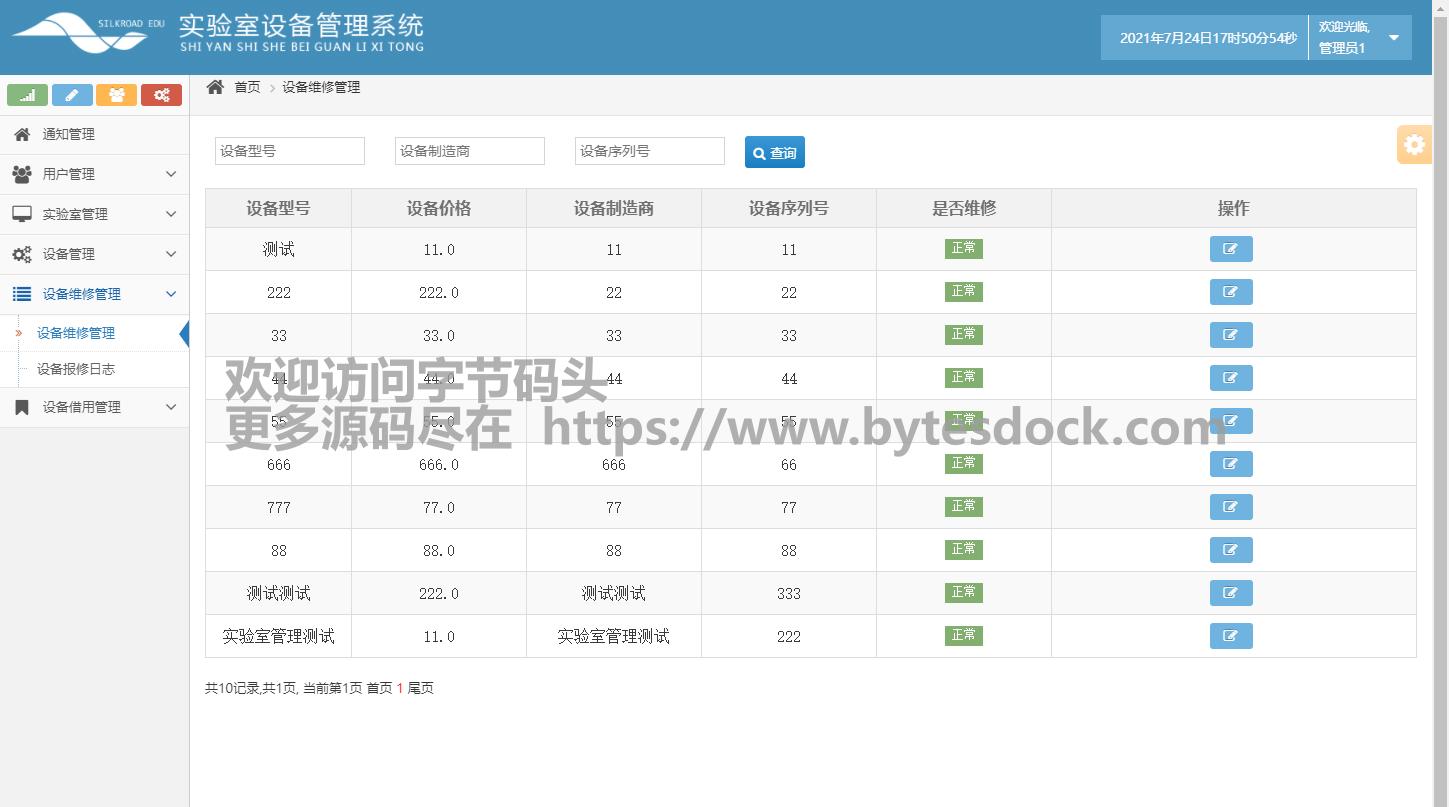Open the orange settings gear panel
The width and height of the screenshot is (1449, 807).
[x=1414, y=145]
